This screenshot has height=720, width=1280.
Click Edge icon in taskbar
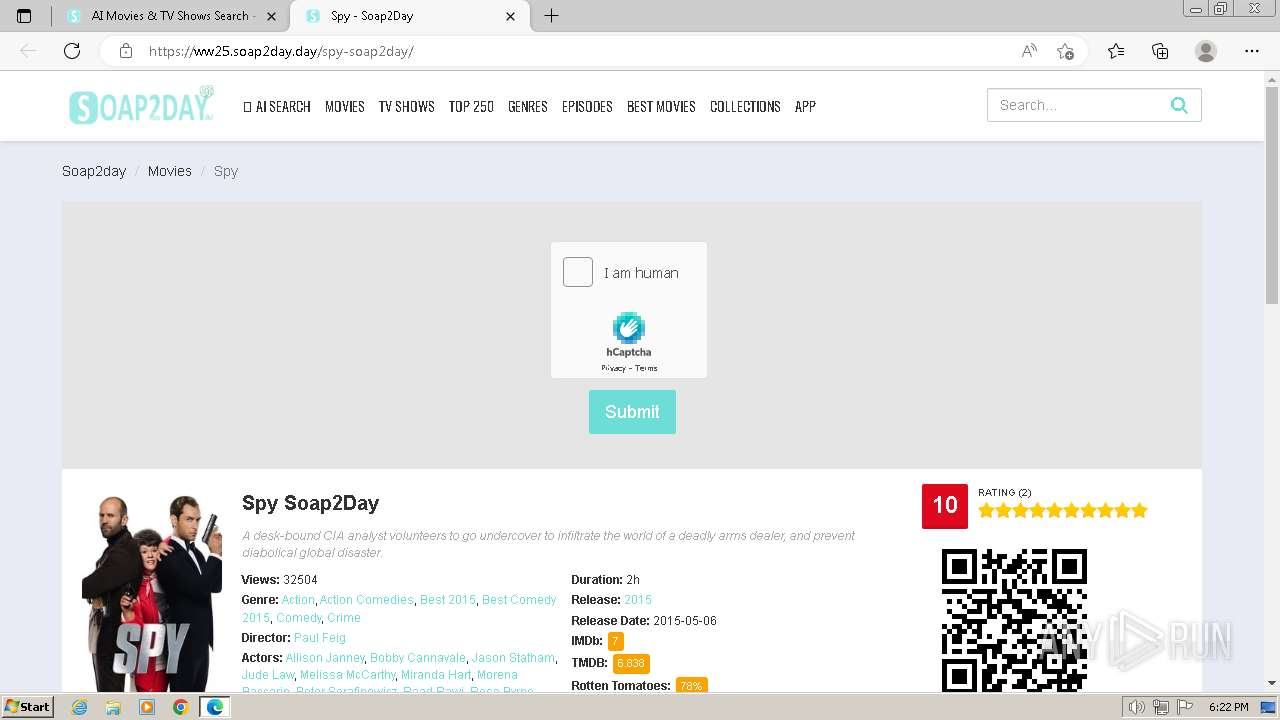click(x=214, y=707)
